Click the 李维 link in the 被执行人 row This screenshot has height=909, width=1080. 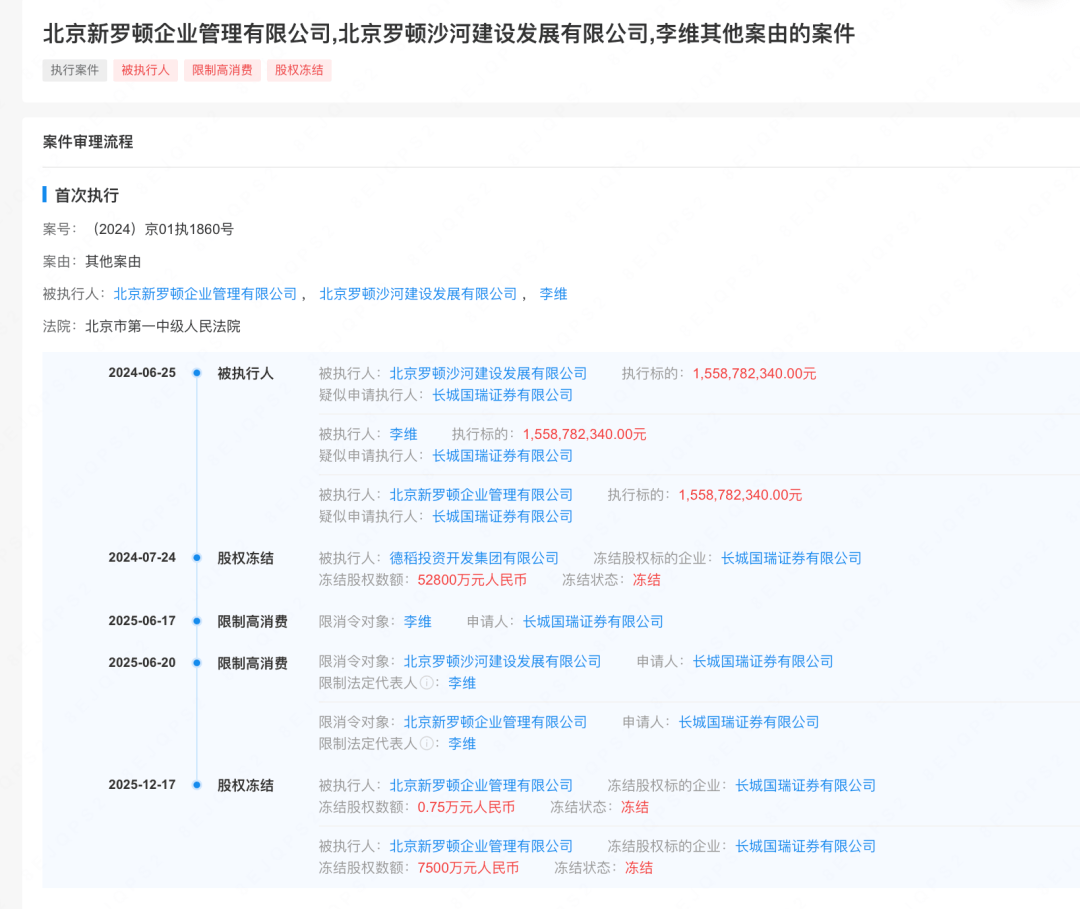coord(552,293)
